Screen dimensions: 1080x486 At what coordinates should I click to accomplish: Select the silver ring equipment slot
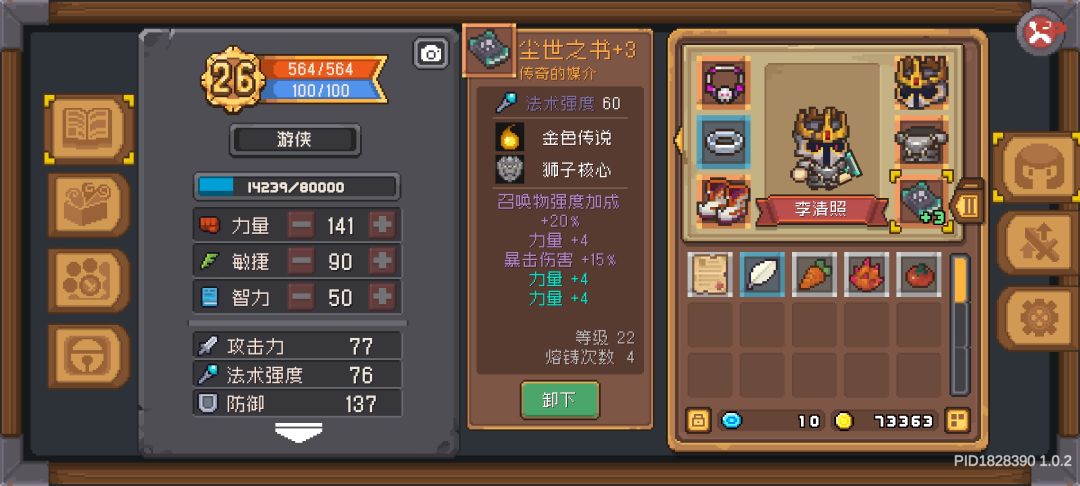tap(723, 142)
